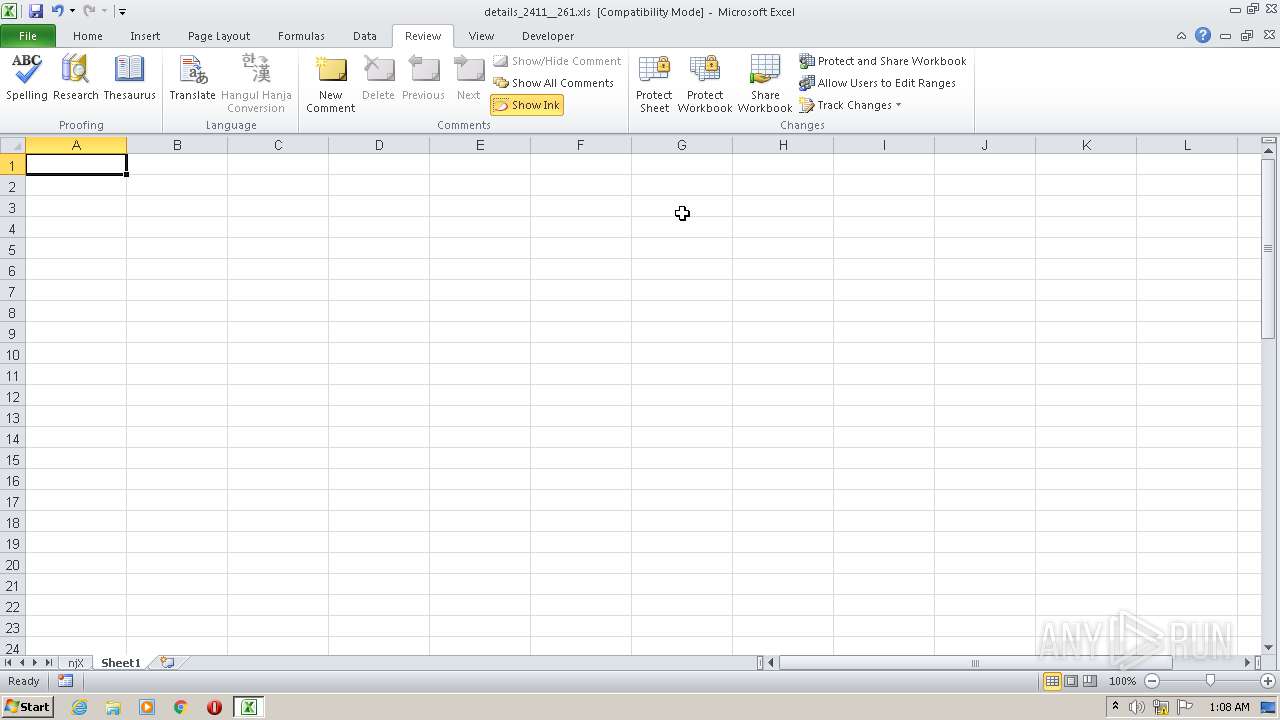Click Protect Workbook icon

(705, 84)
